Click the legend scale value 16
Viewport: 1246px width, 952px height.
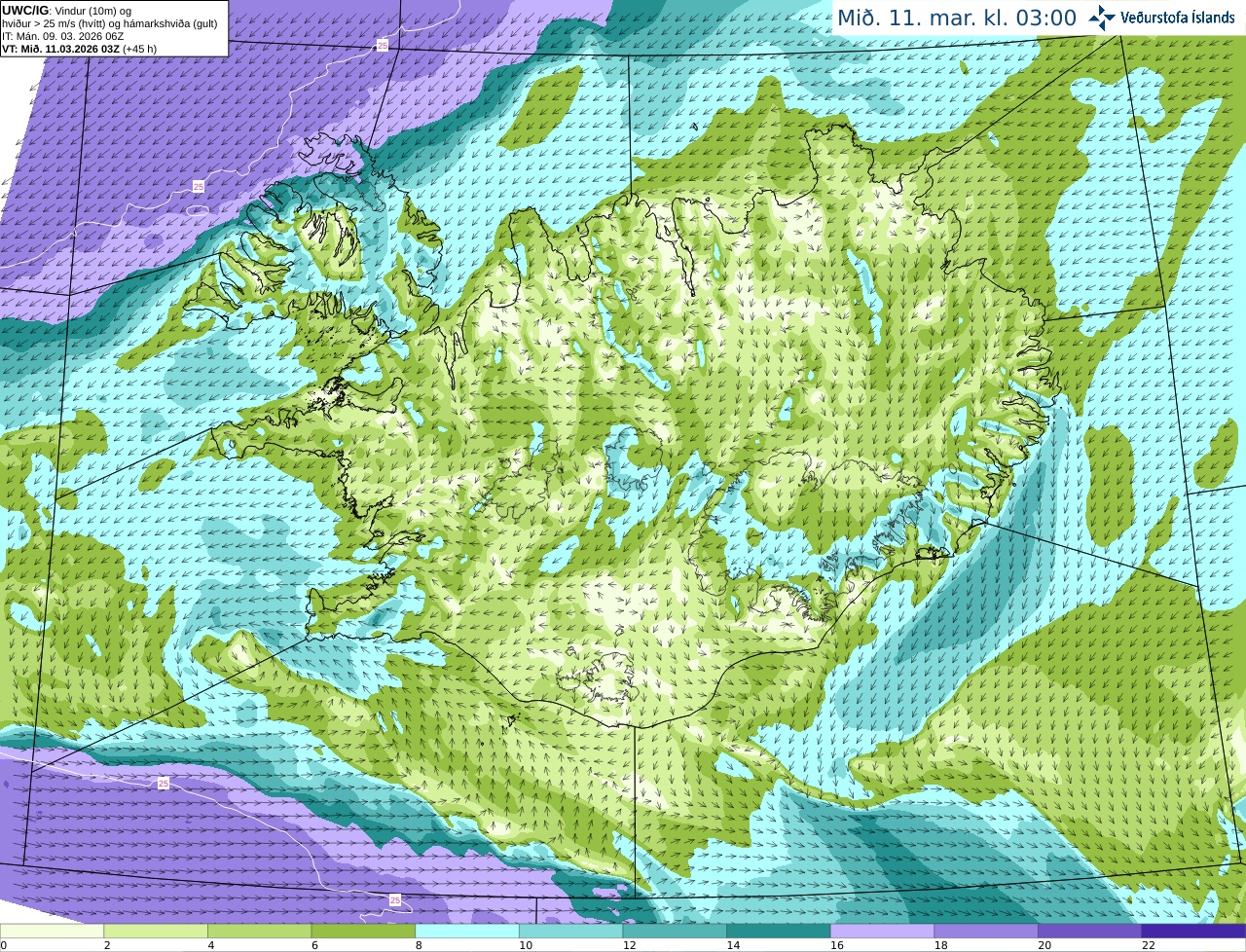(837, 945)
